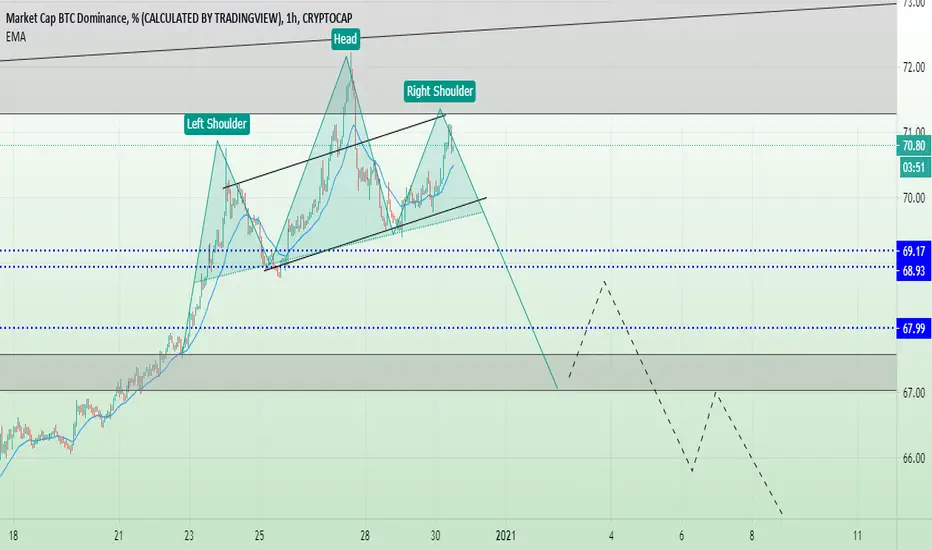
Task: Select the 69.17 horizontal level label
Action: [x=914, y=251]
